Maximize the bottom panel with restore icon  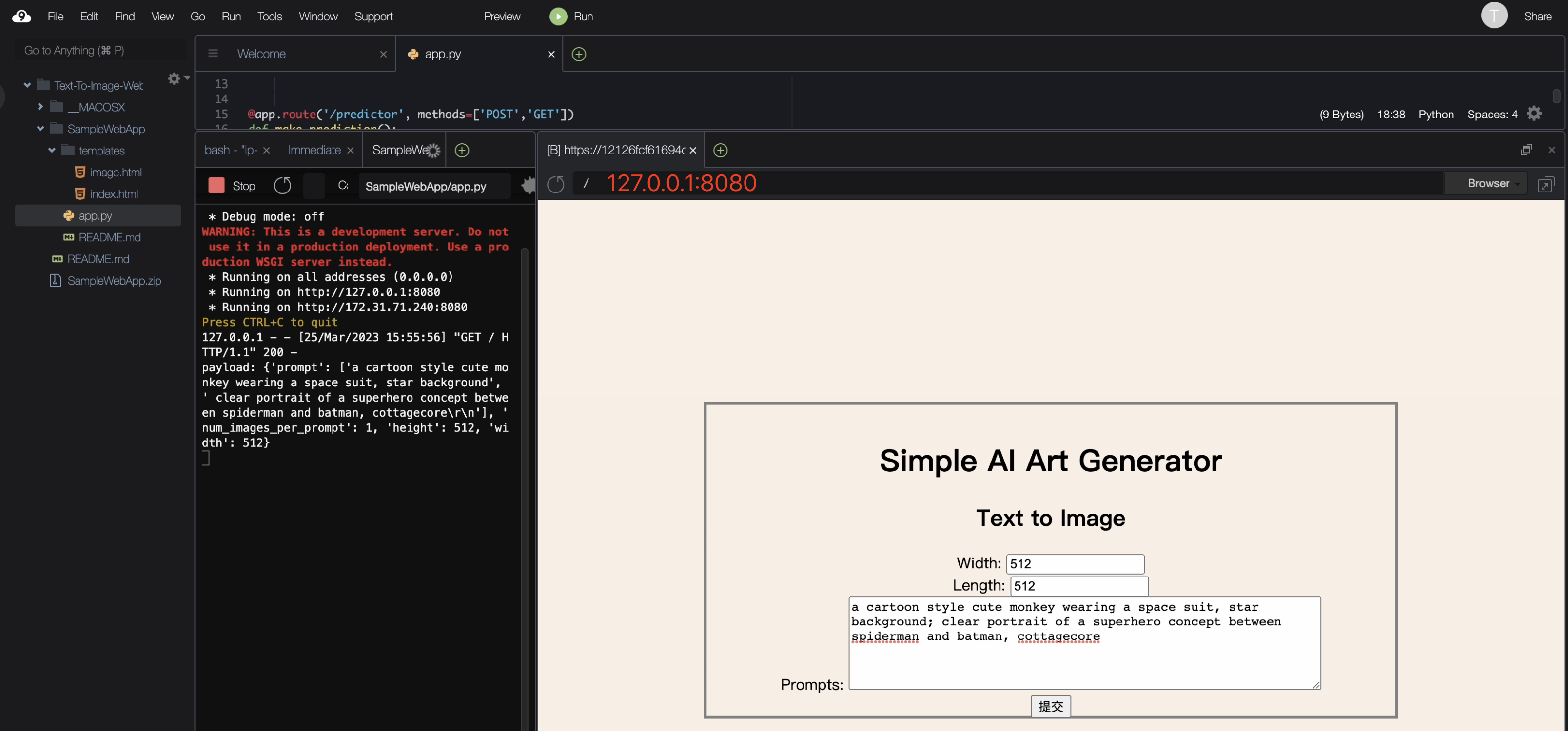(x=1526, y=150)
